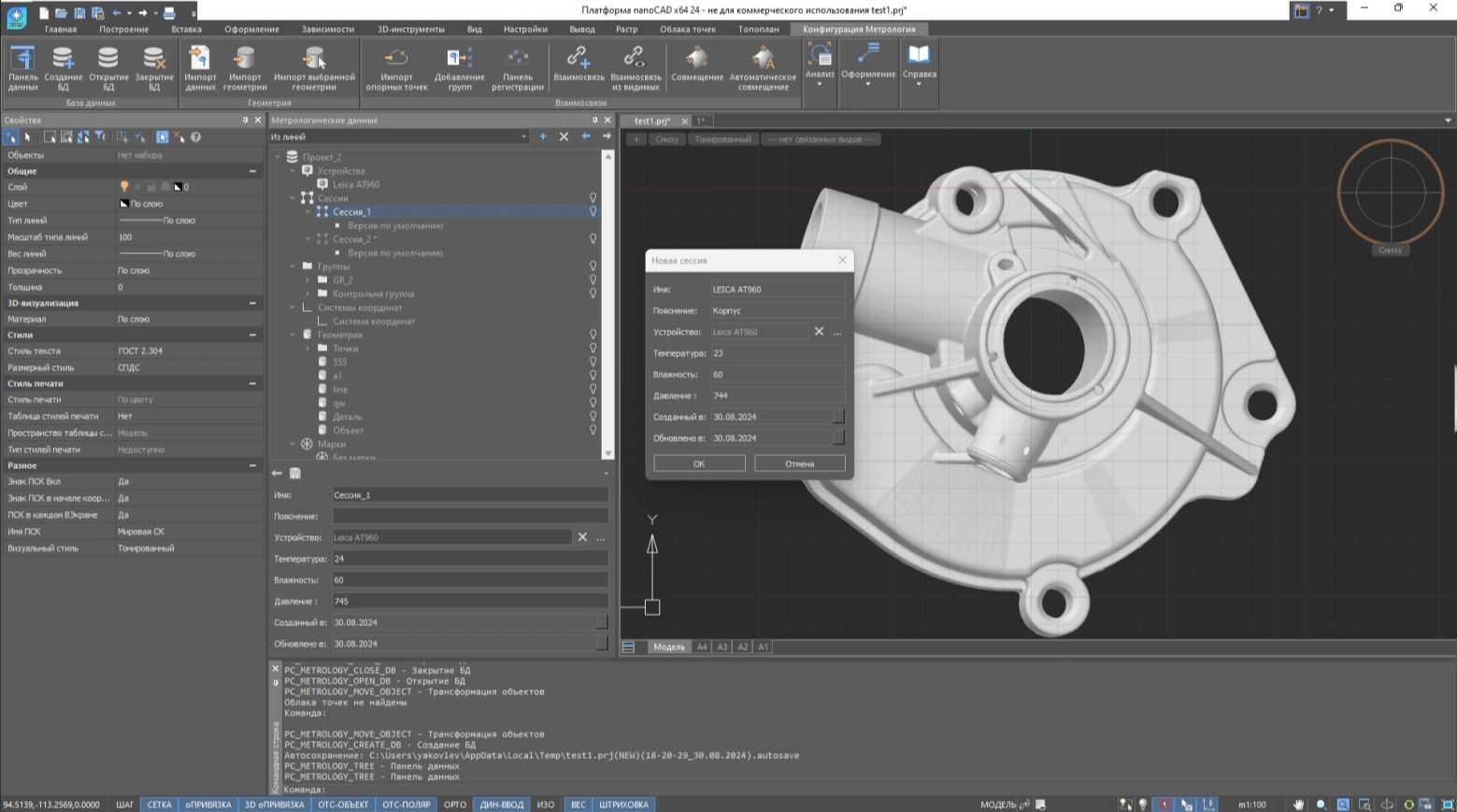The width and height of the screenshot is (1457, 812).
Task: Toggle the ОРТО mode in status bar
Action: pos(454,805)
